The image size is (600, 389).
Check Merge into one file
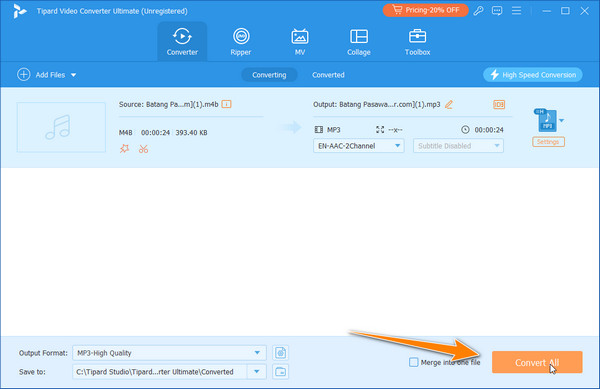[x=414, y=362]
